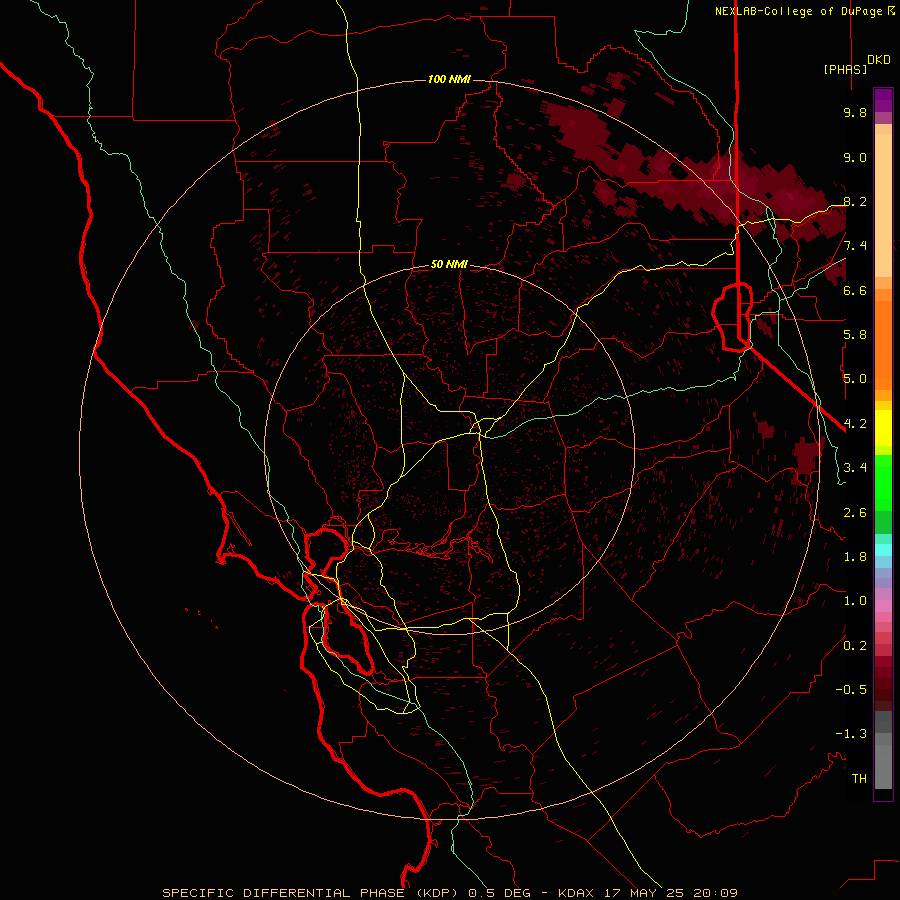
Task: Click the 7.4 scale value
Action: coord(855,246)
